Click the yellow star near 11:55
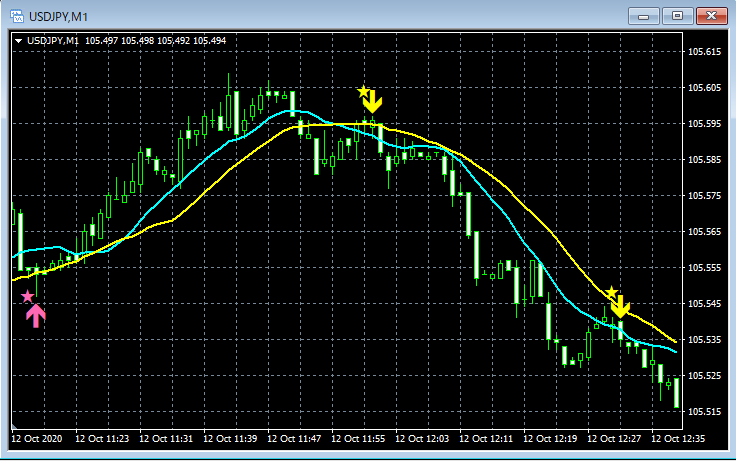The height and width of the screenshot is (461, 736). tap(363, 91)
